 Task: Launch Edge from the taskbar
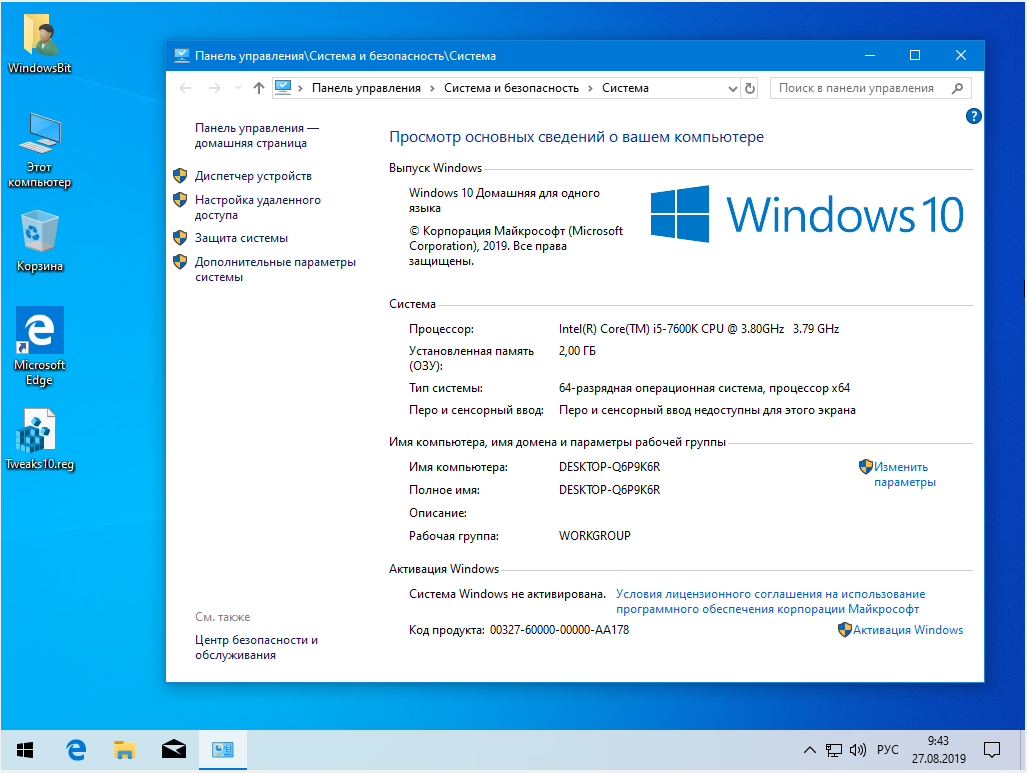click(x=77, y=750)
